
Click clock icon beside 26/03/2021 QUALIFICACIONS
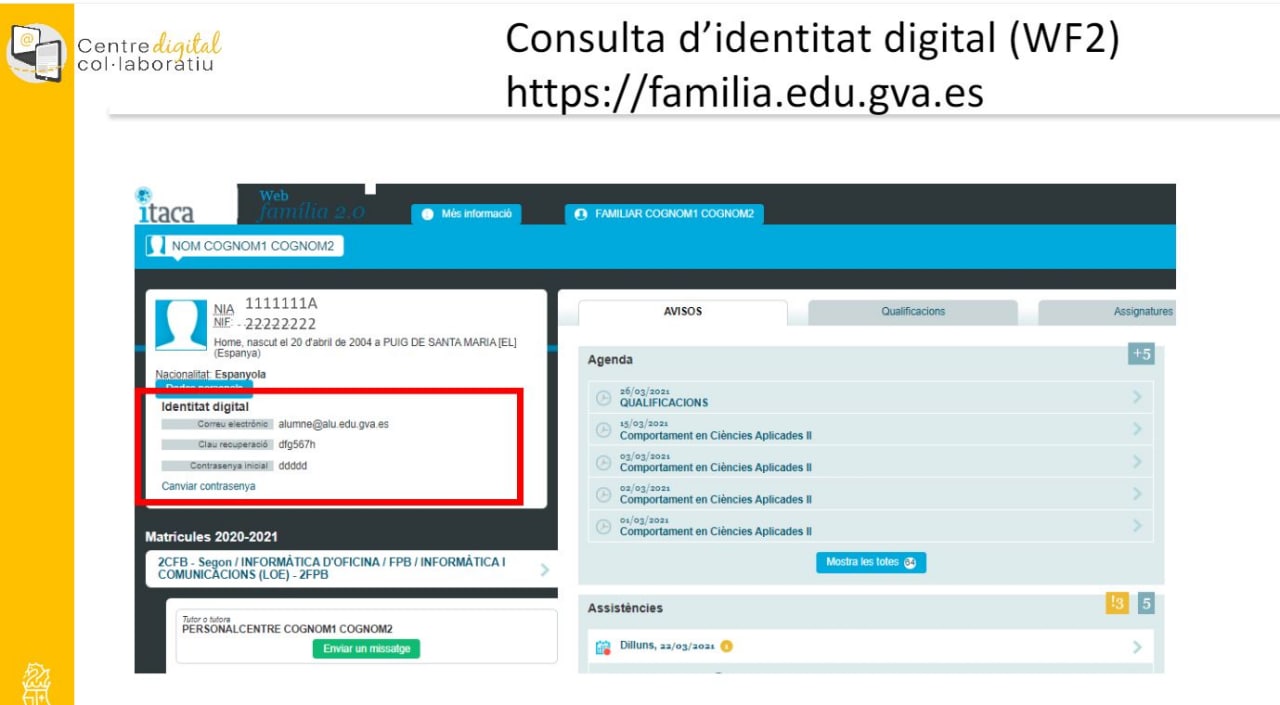tap(603, 397)
